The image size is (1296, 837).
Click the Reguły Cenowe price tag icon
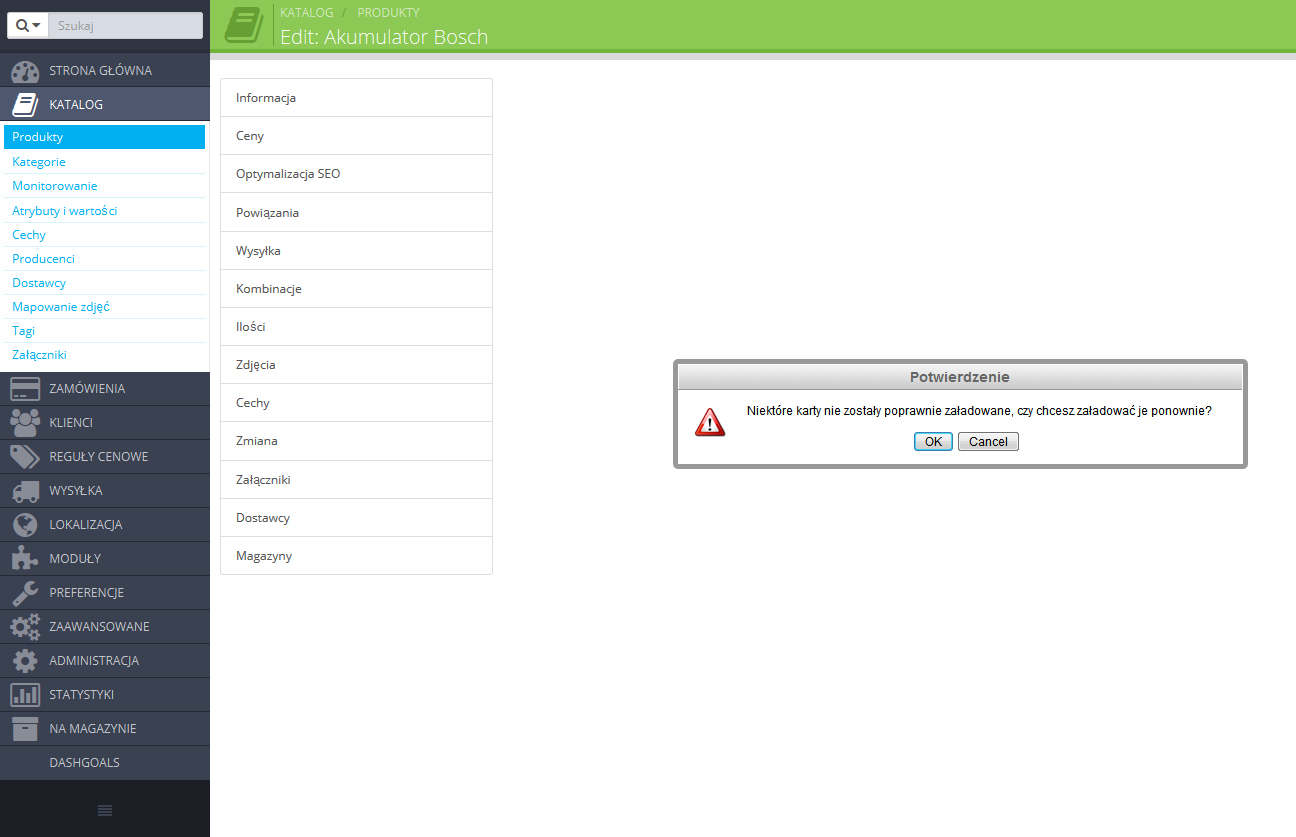pyautogui.click(x=25, y=457)
